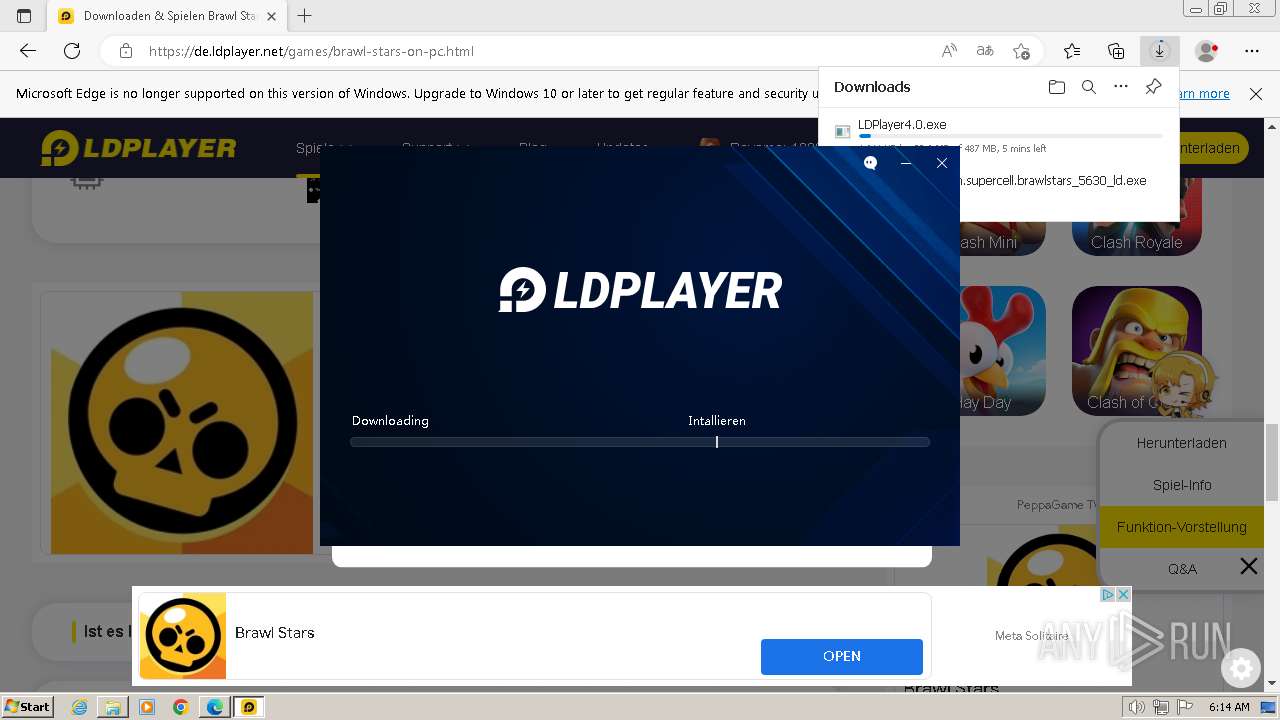Open Edge Settings and more menu
The width and height of the screenshot is (1280, 720).
tap(1252, 51)
